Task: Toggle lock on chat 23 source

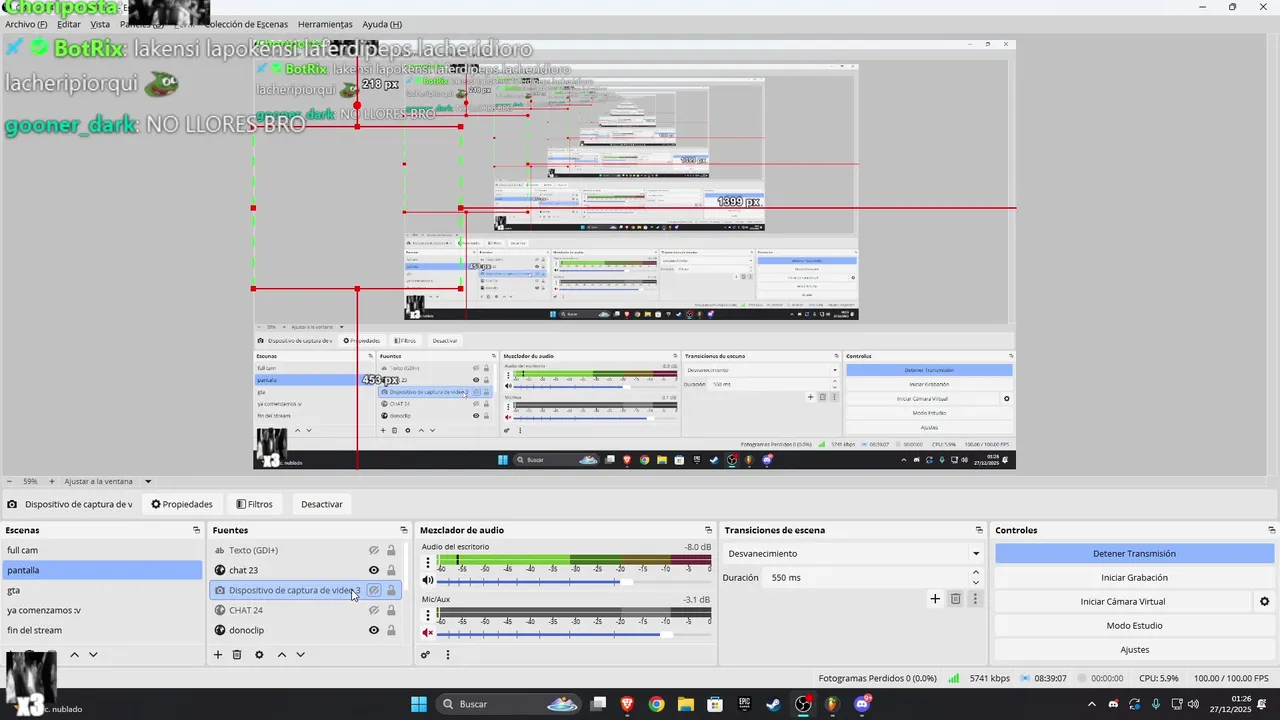Action: point(391,570)
